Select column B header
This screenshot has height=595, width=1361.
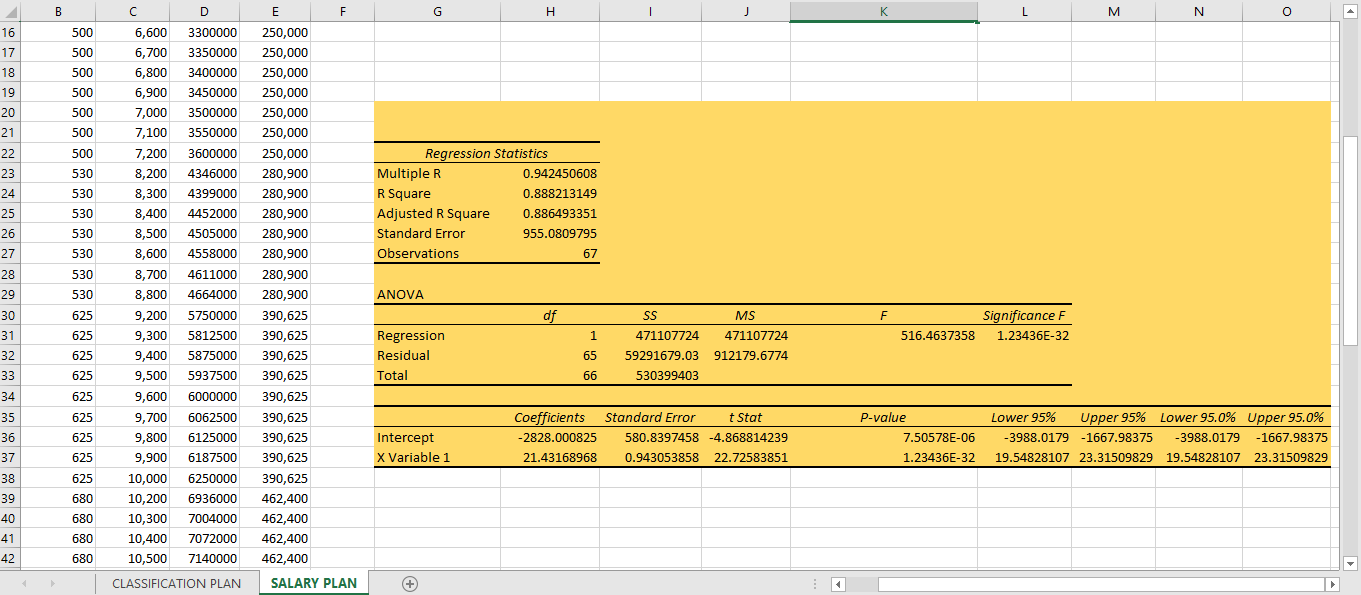click(58, 11)
